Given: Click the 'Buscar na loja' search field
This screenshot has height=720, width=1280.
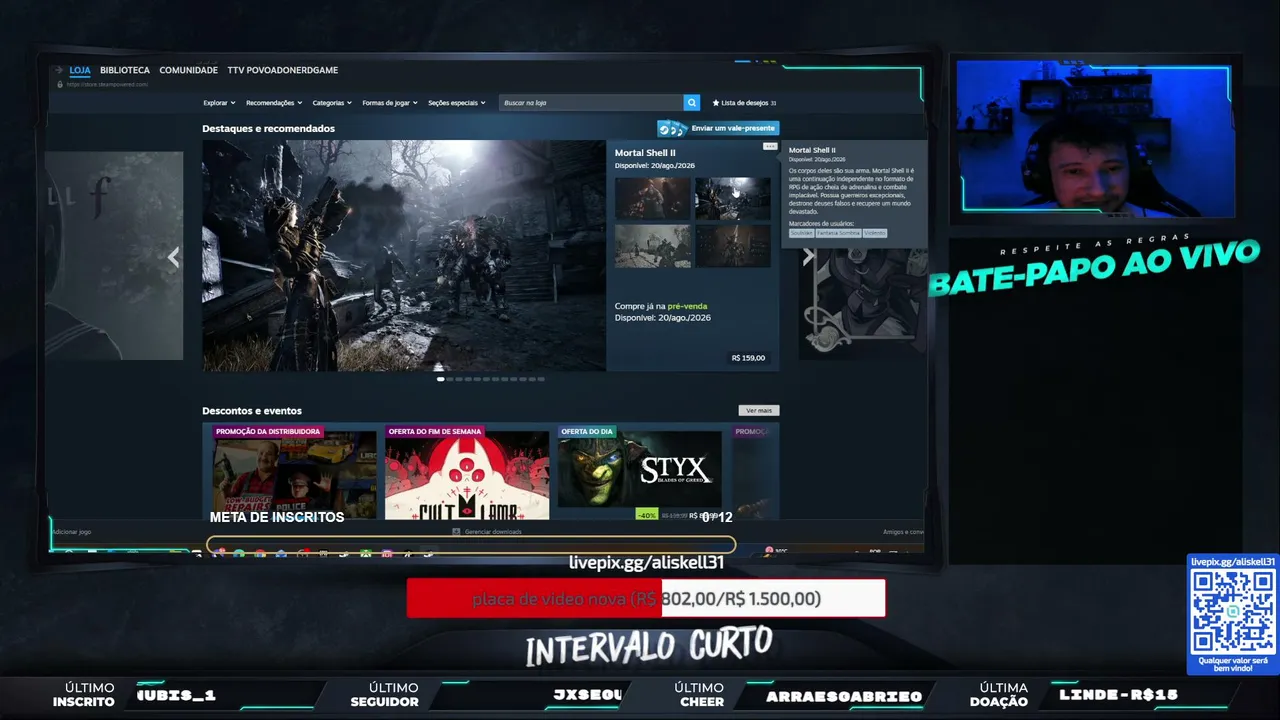Looking at the screenshot, I should click(x=591, y=103).
